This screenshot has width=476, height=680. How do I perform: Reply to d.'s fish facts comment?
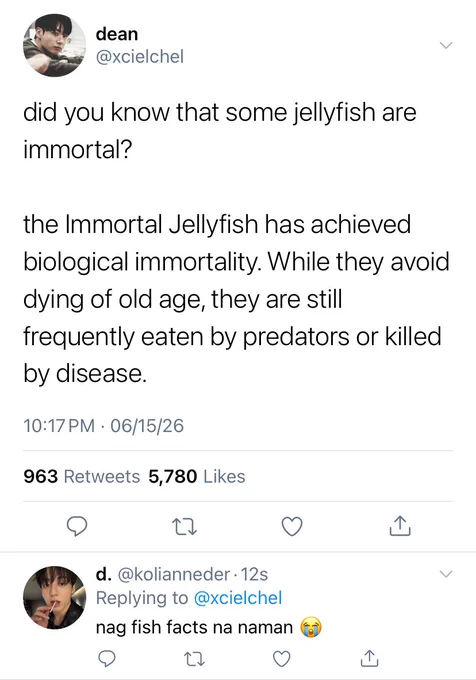(x=106, y=659)
